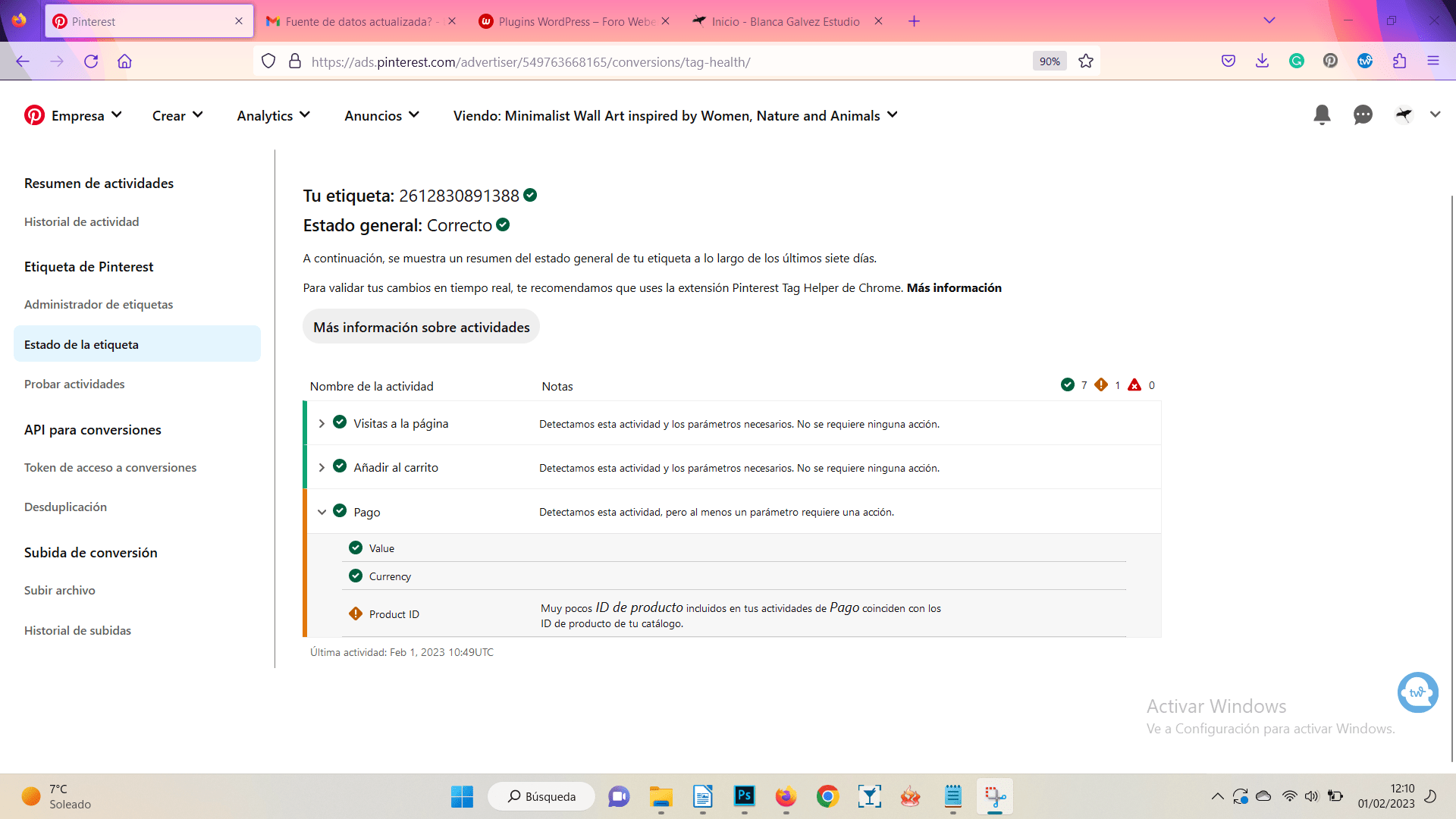Open a new browser tab
This screenshot has width=1456, height=819.
914,21
